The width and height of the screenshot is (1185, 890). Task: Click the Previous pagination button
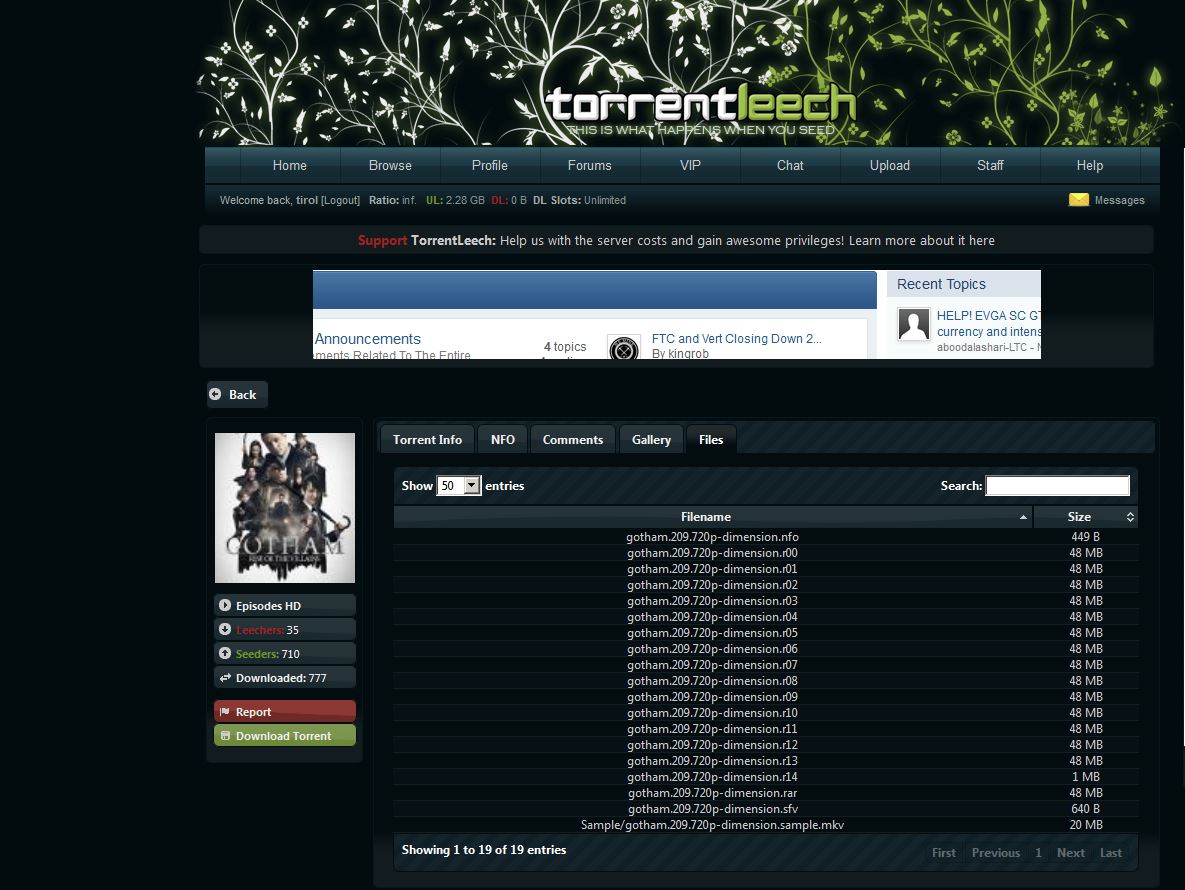point(995,852)
